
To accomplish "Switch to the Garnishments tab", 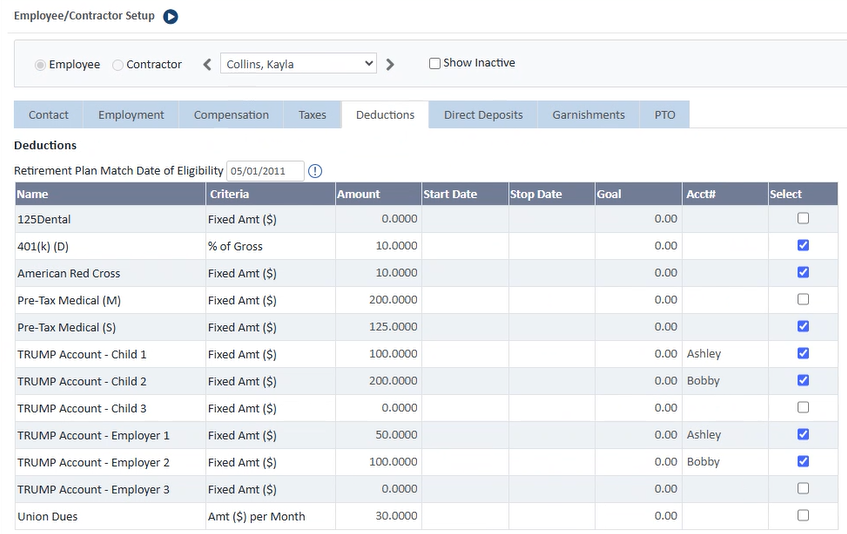I will (588, 114).
